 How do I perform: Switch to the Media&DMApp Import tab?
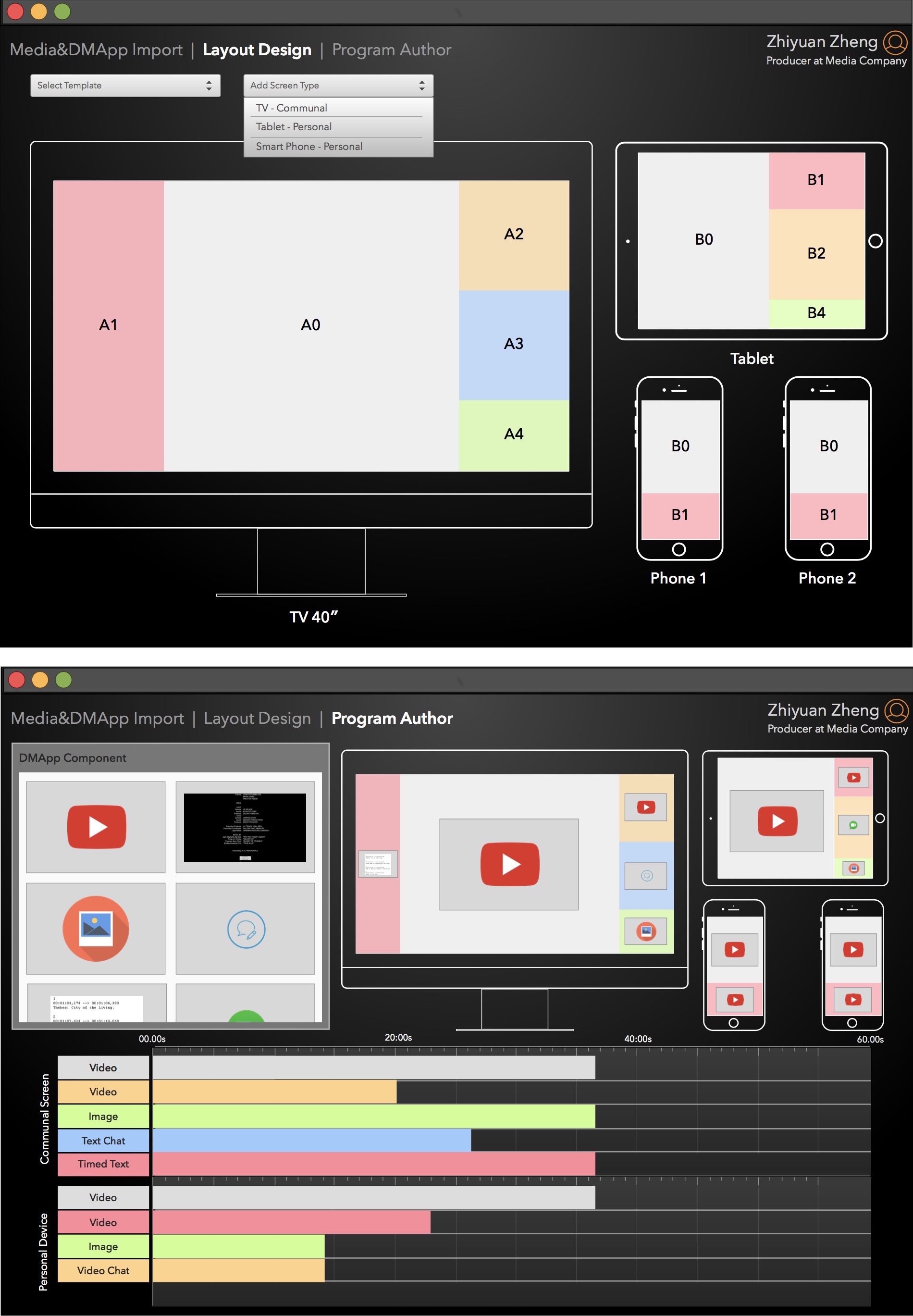click(x=97, y=50)
